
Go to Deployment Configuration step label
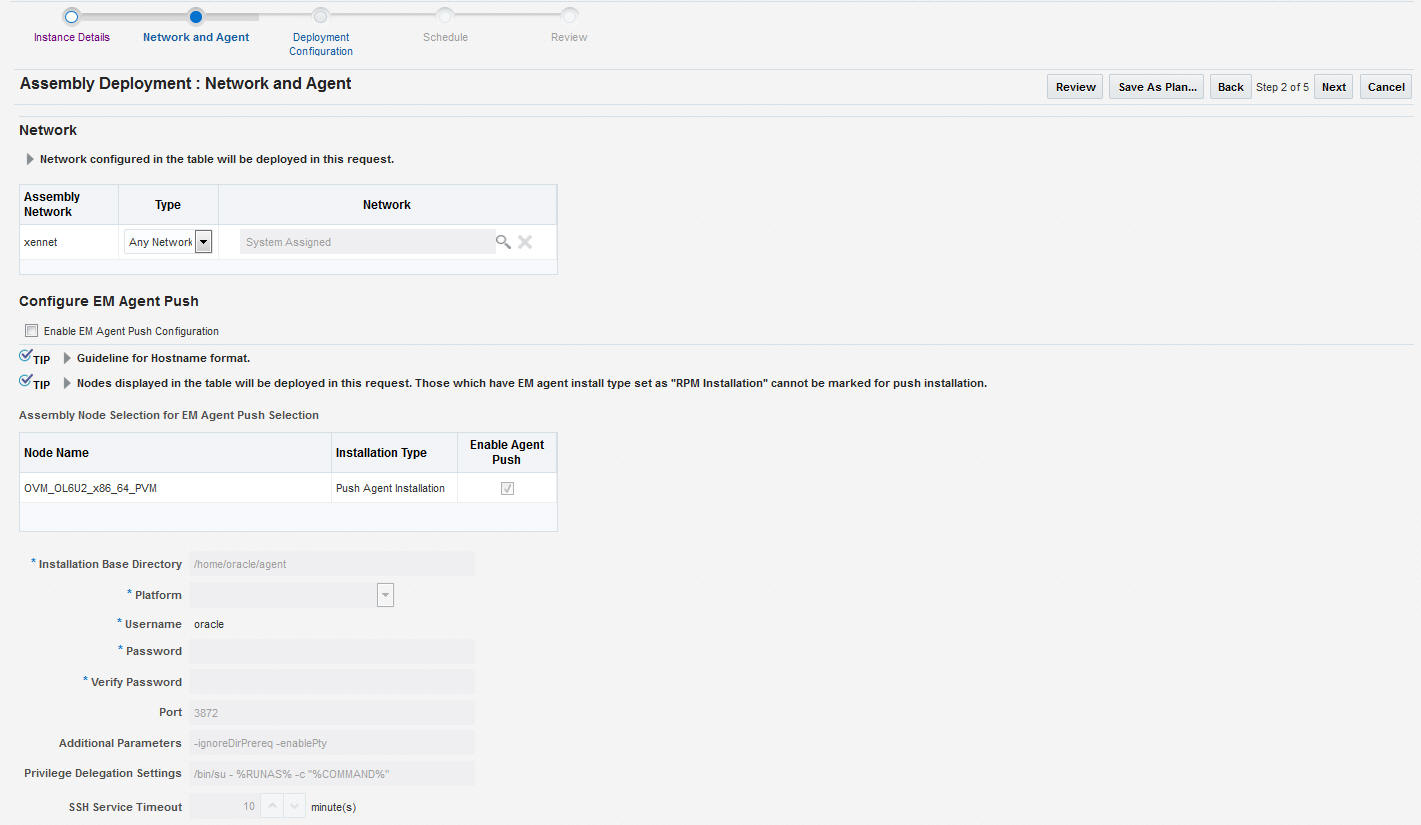[x=321, y=44]
